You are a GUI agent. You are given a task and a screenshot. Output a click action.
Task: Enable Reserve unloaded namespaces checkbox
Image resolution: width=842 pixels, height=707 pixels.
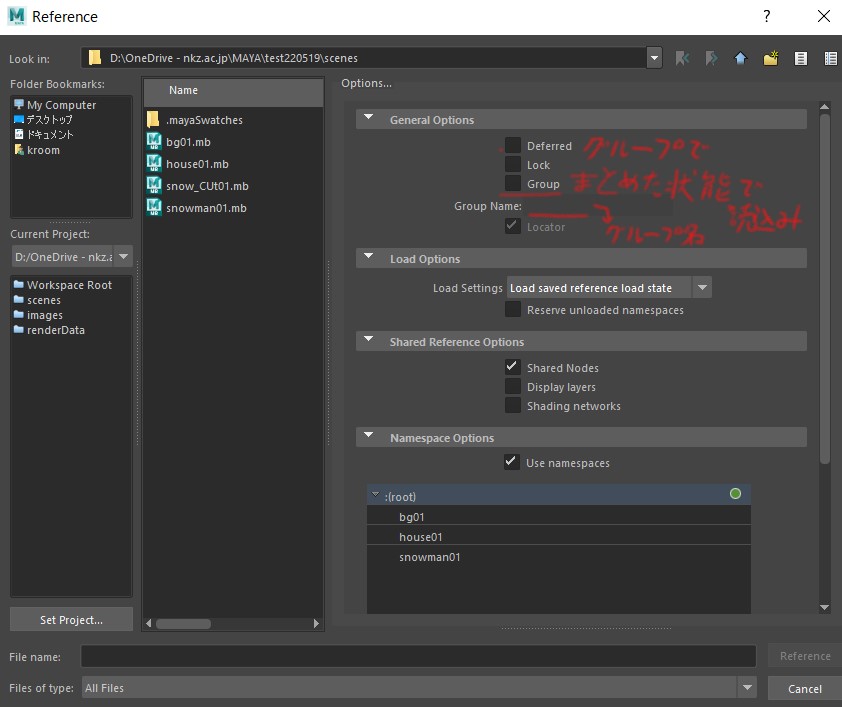(513, 309)
